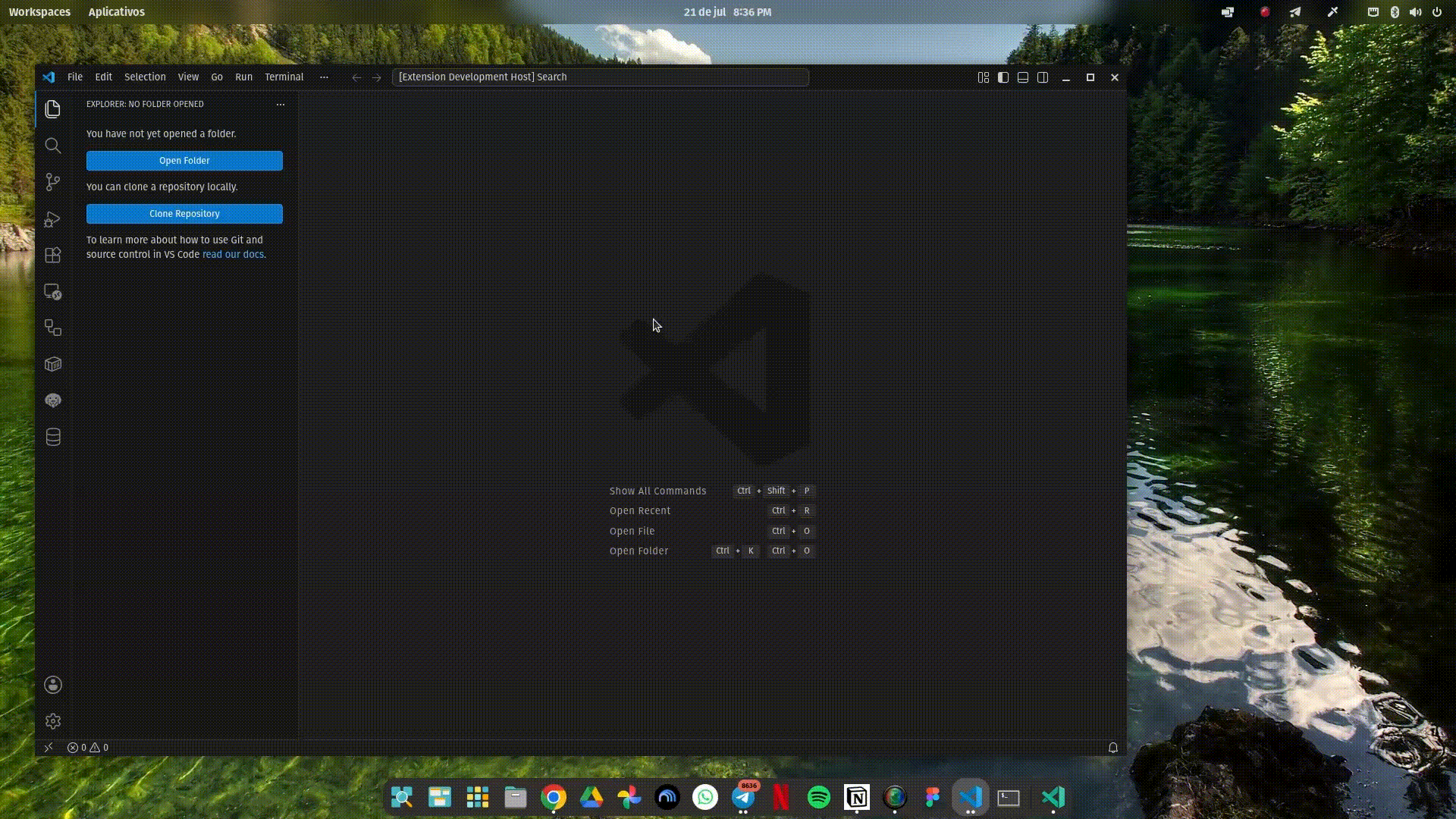1456x819 pixels.
Task: Click the red record indicator in top bar
Action: click(x=1264, y=12)
